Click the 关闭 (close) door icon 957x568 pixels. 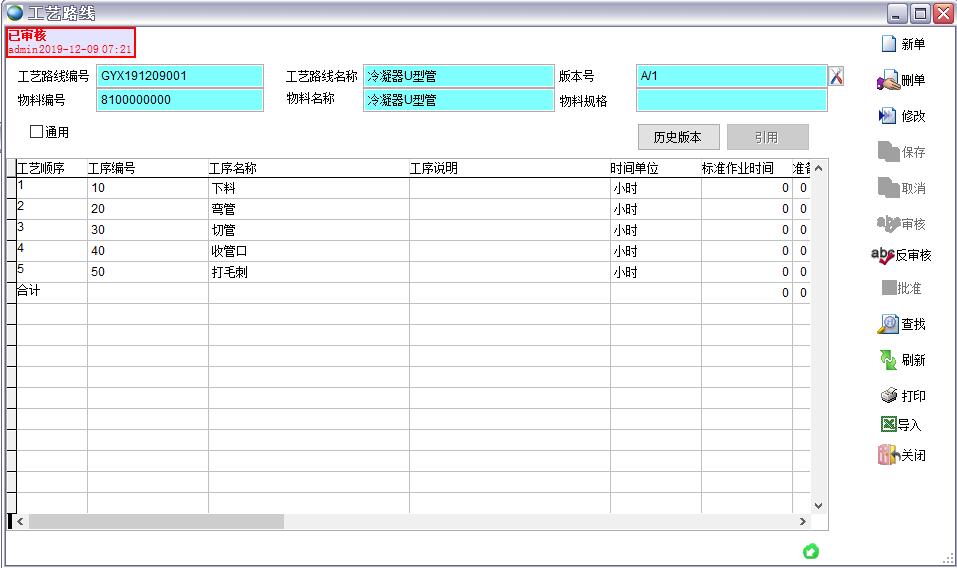(888, 455)
